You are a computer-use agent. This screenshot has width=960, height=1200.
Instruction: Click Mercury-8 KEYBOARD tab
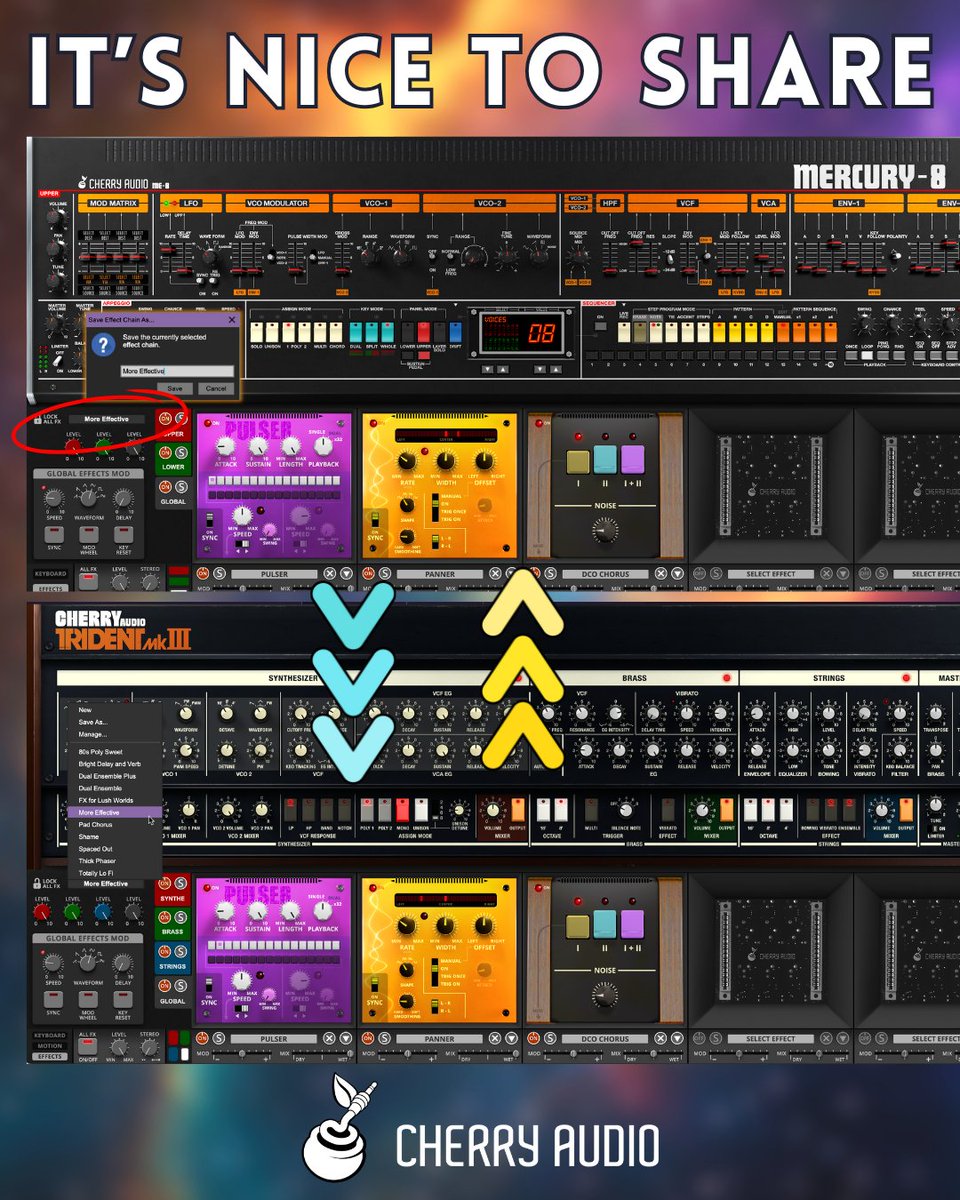pyautogui.click(x=50, y=573)
